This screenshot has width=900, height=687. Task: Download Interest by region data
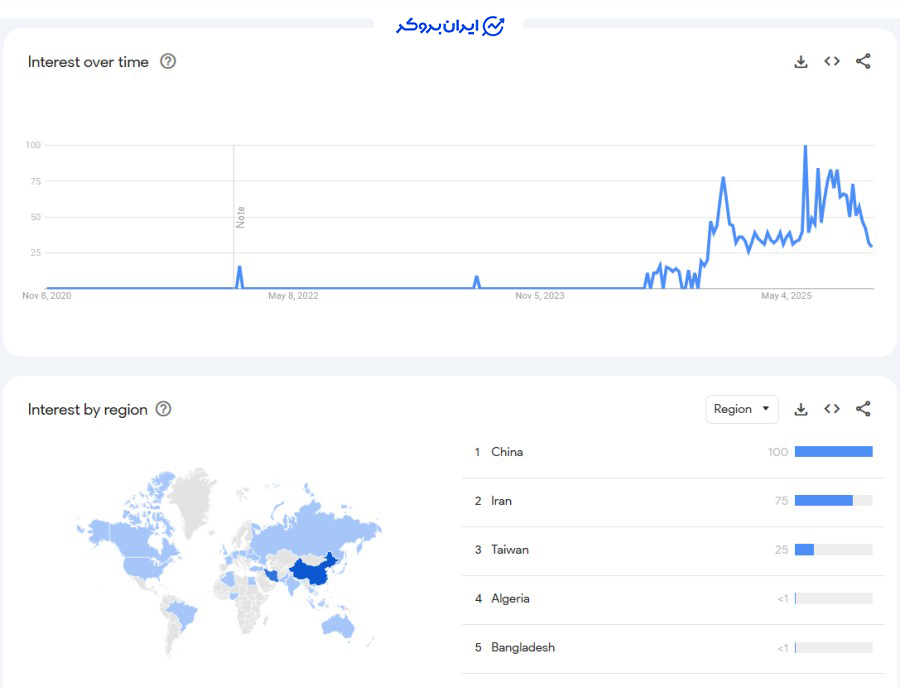800,409
